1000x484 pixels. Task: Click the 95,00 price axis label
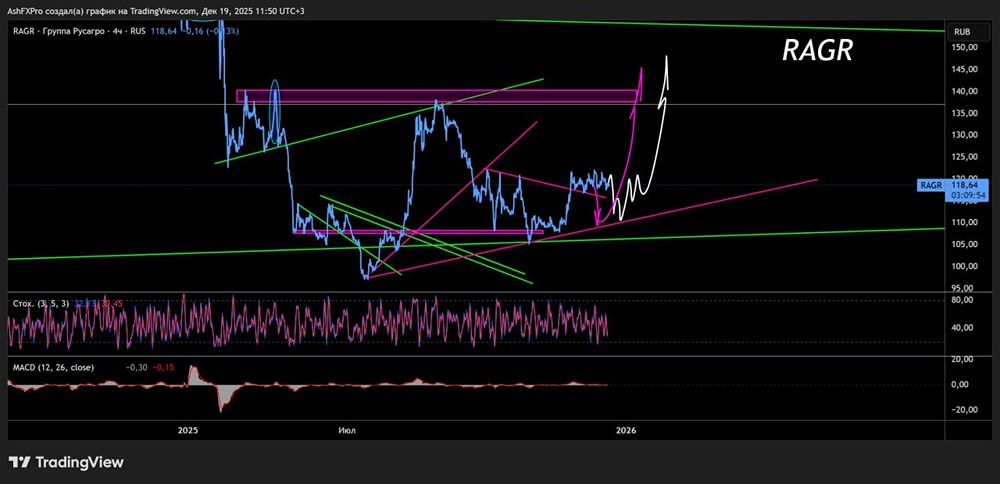tap(960, 288)
